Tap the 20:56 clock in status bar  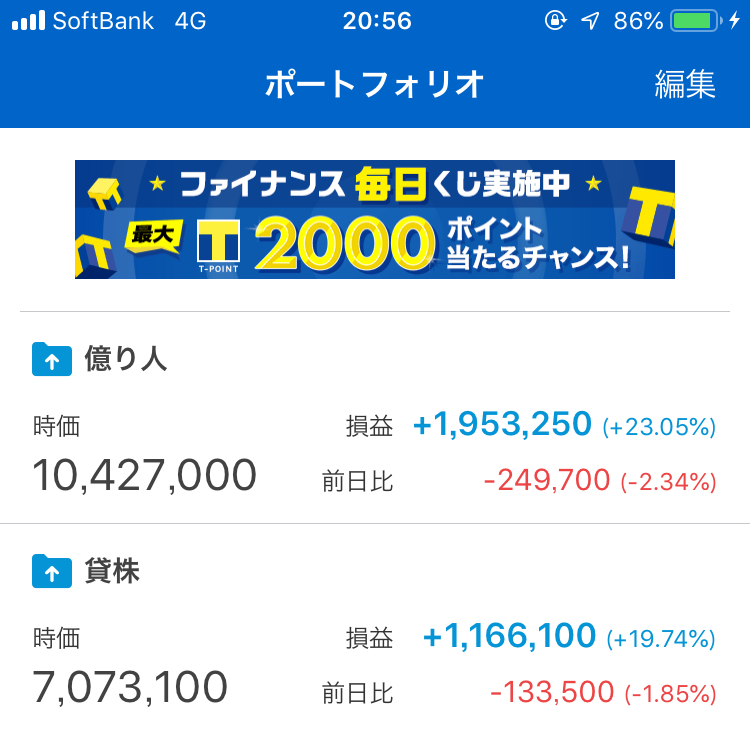[x=377, y=21]
